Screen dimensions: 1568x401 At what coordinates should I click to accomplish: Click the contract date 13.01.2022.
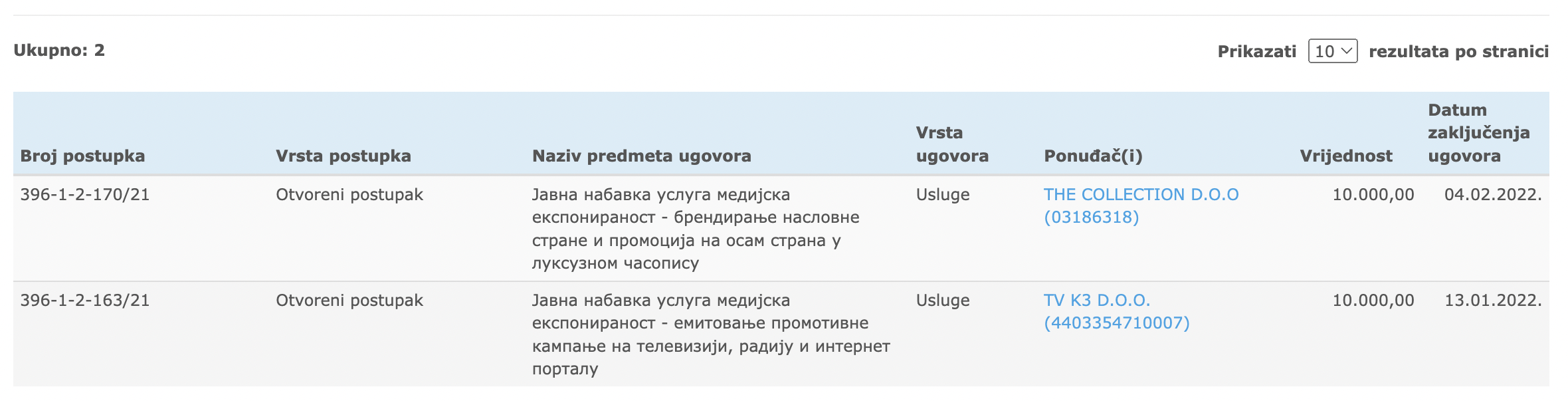pyautogui.click(x=1493, y=300)
